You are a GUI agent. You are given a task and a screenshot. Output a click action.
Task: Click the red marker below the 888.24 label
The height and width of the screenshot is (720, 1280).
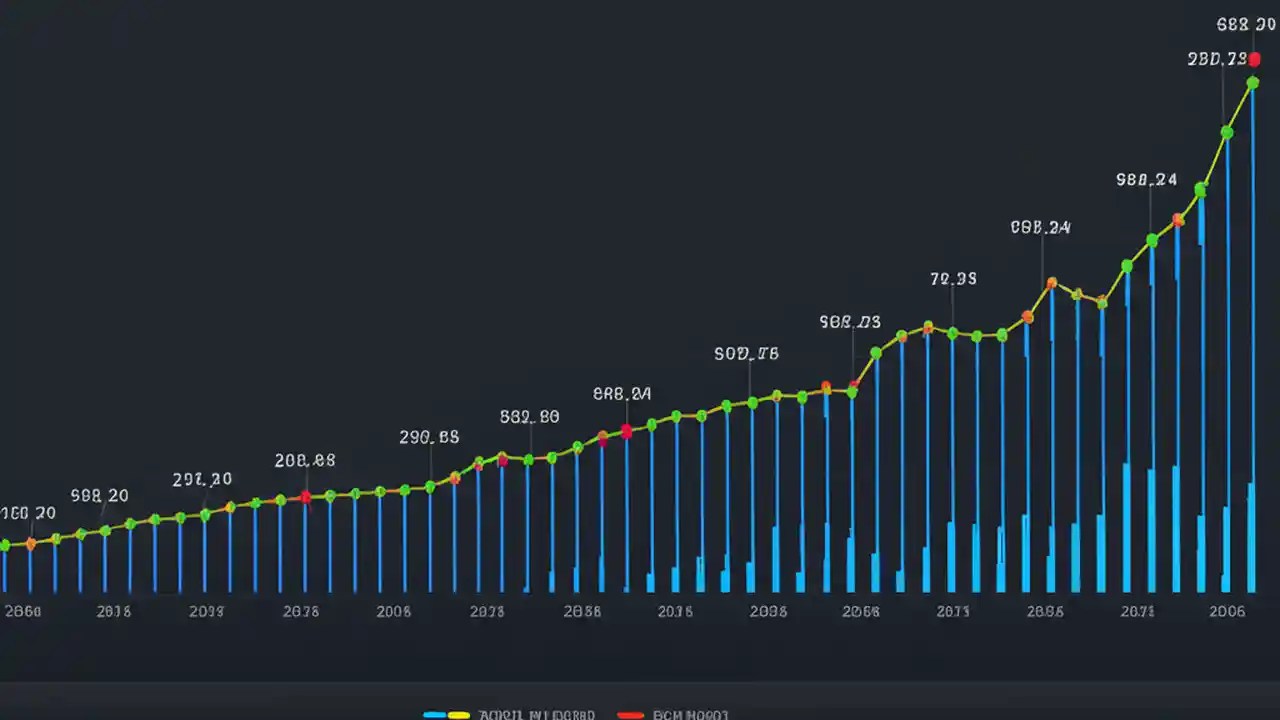(627, 432)
